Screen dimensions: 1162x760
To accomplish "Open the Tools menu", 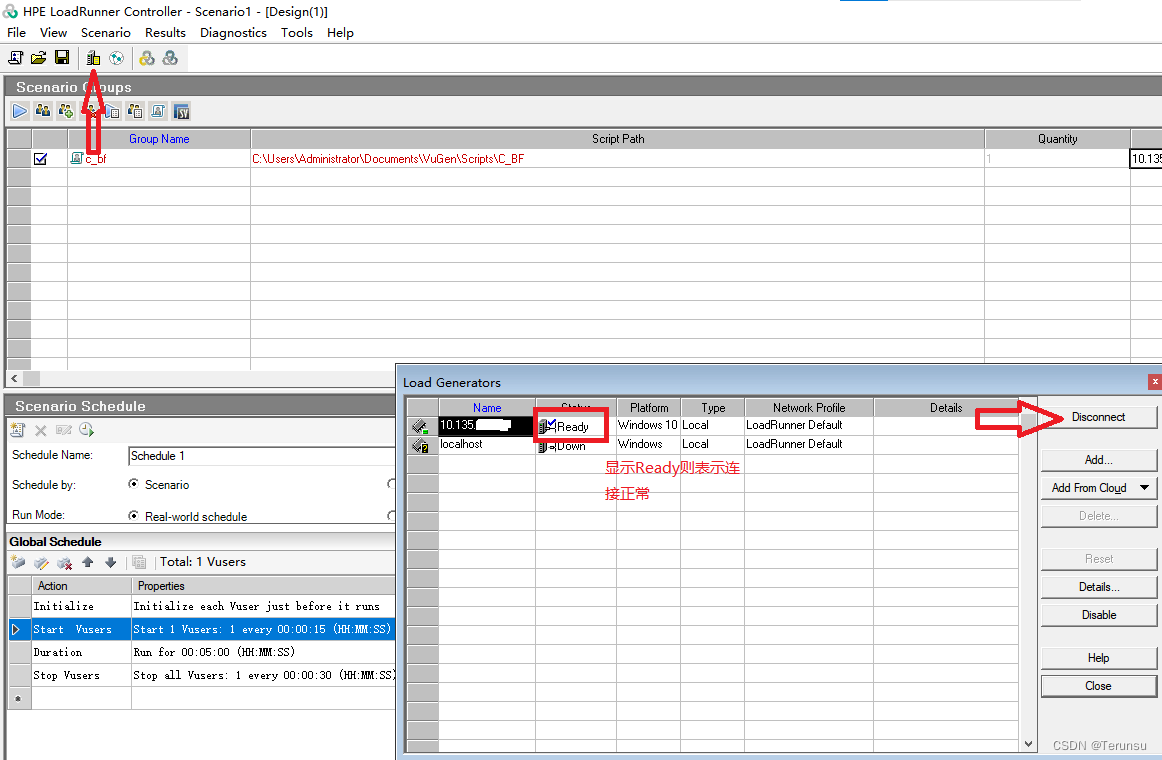I will pyautogui.click(x=296, y=33).
